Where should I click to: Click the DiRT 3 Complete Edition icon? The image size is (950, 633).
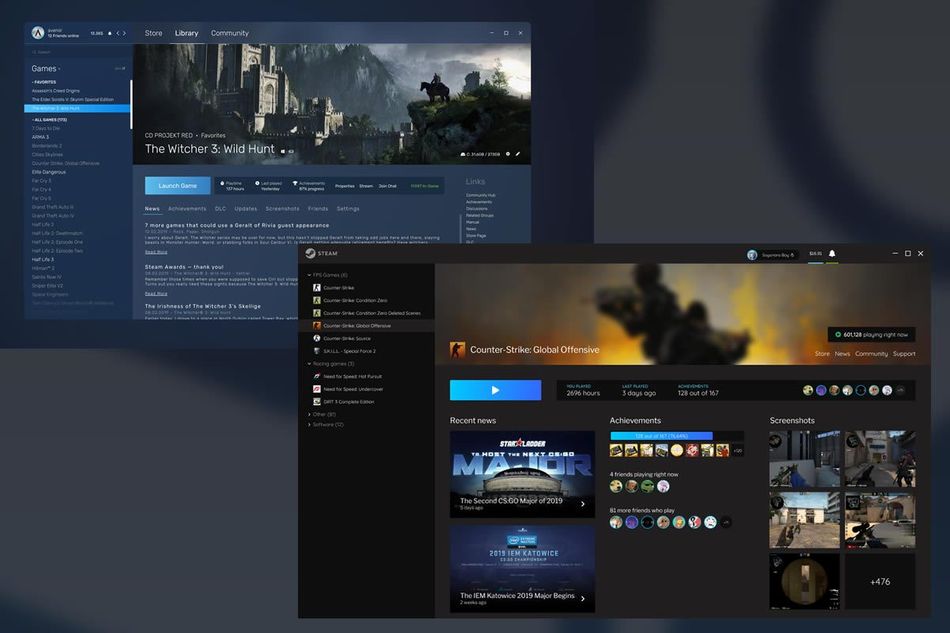point(316,402)
